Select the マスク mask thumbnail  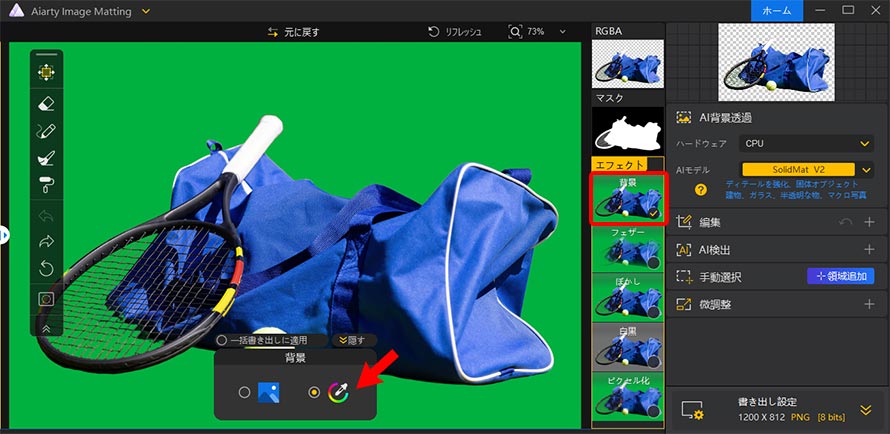628,130
